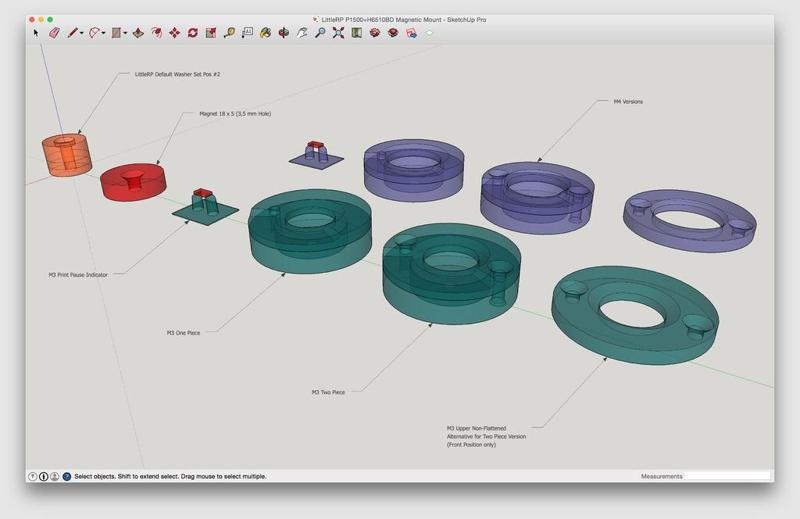Screen dimensions: 800x519
Task: Open the 3D Warehouse
Action: (375, 33)
